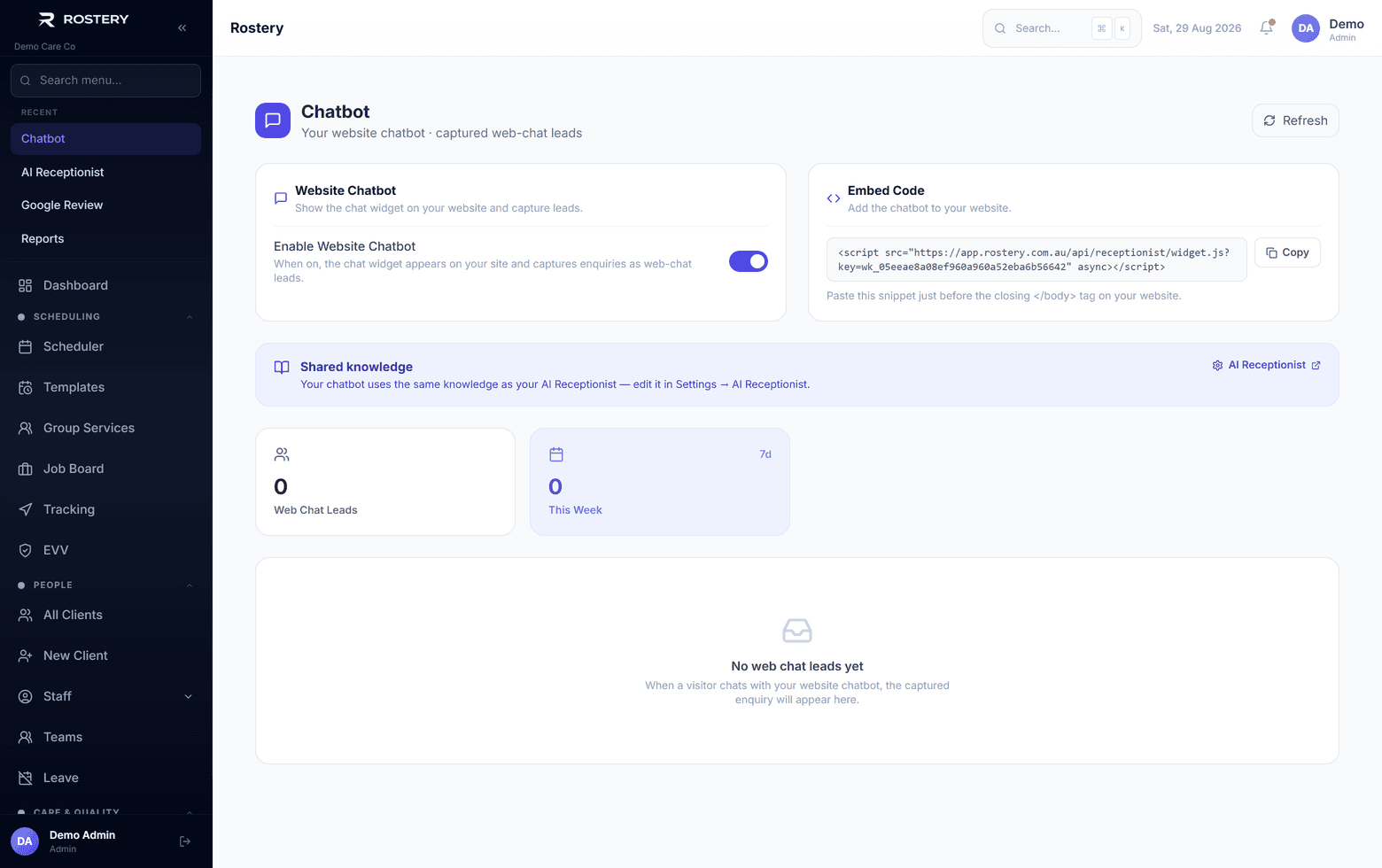The height and width of the screenshot is (868, 1382).
Task: Click the This Week stats card
Action: pos(660,482)
